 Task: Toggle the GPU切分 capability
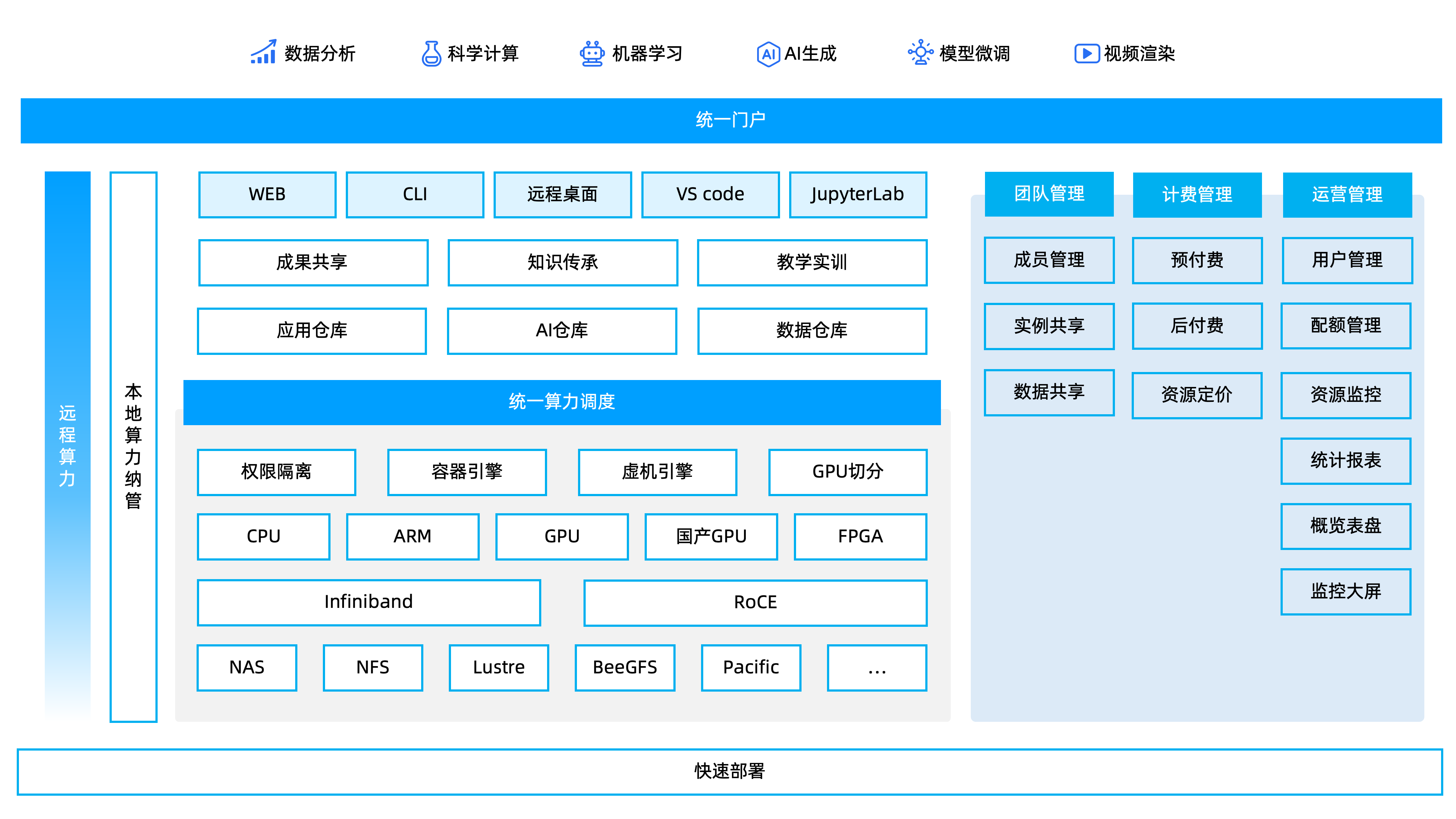click(847, 471)
